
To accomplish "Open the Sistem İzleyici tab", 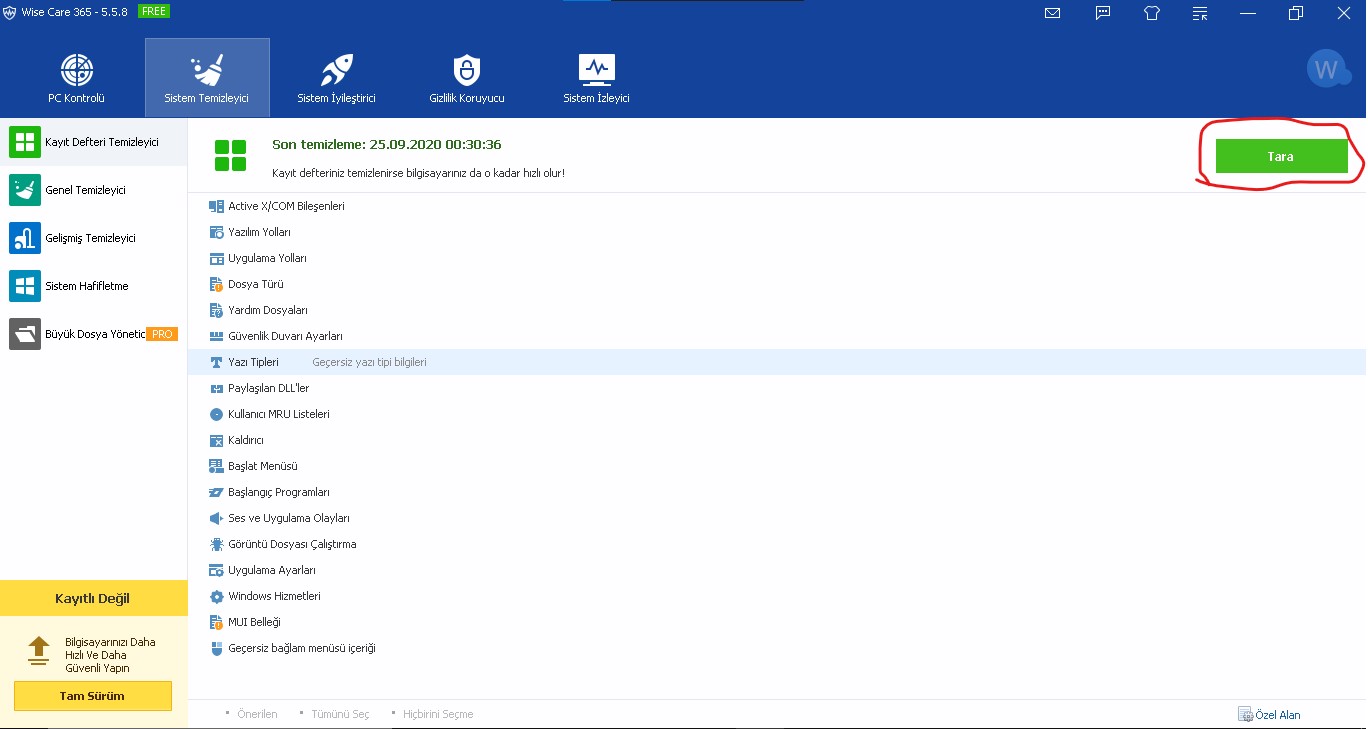I will 597,78.
